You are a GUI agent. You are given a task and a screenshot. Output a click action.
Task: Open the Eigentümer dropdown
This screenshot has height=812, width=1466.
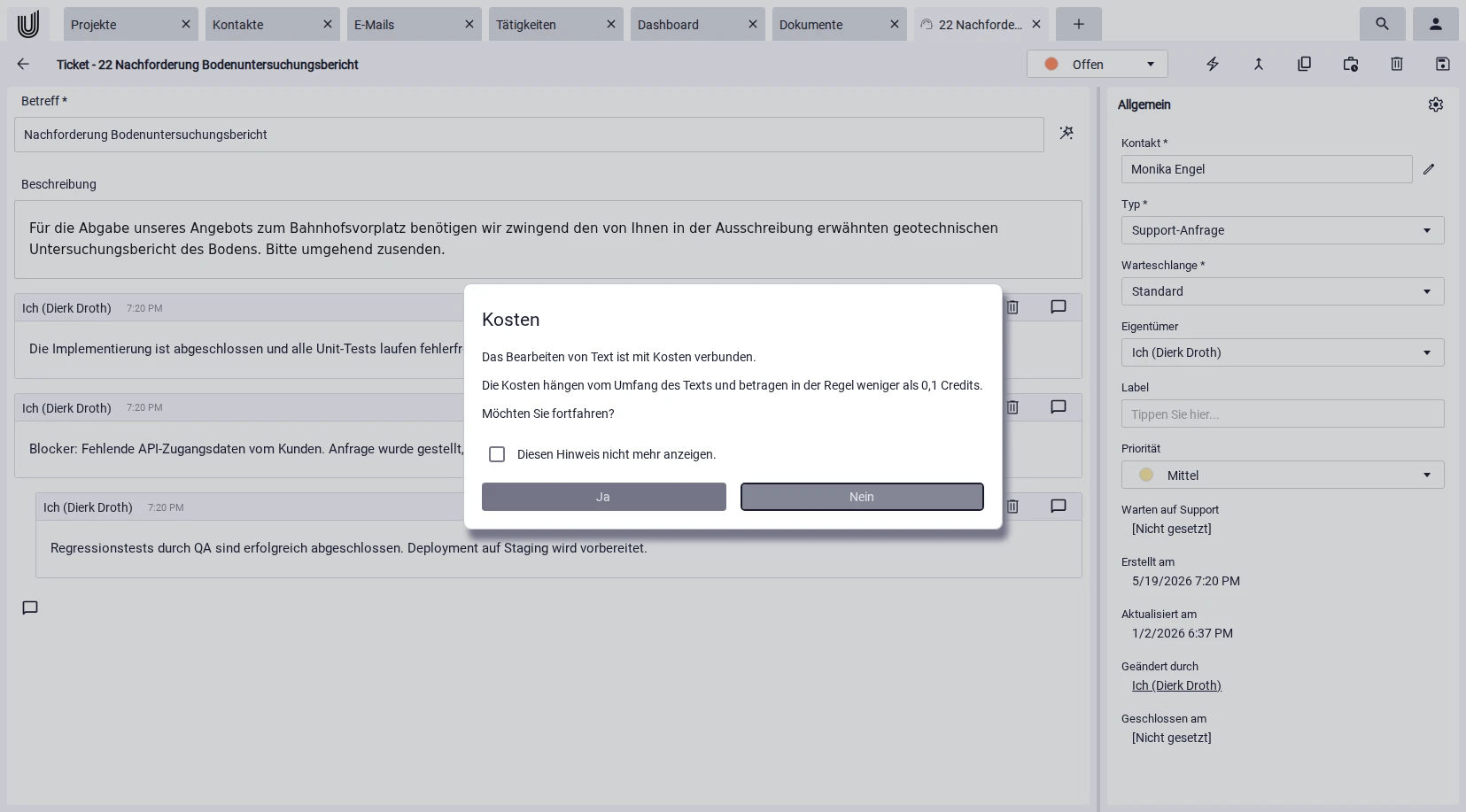(1283, 352)
